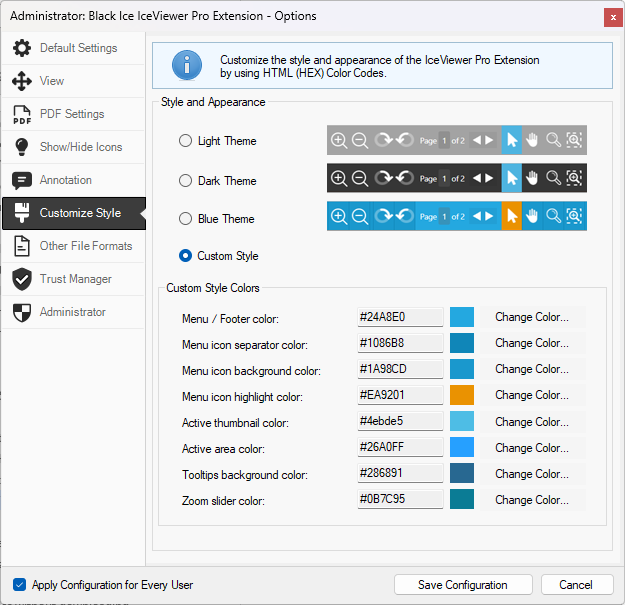This screenshot has width=625, height=605.
Task: Click the blue information icon in banner
Action: pos(187,65)
